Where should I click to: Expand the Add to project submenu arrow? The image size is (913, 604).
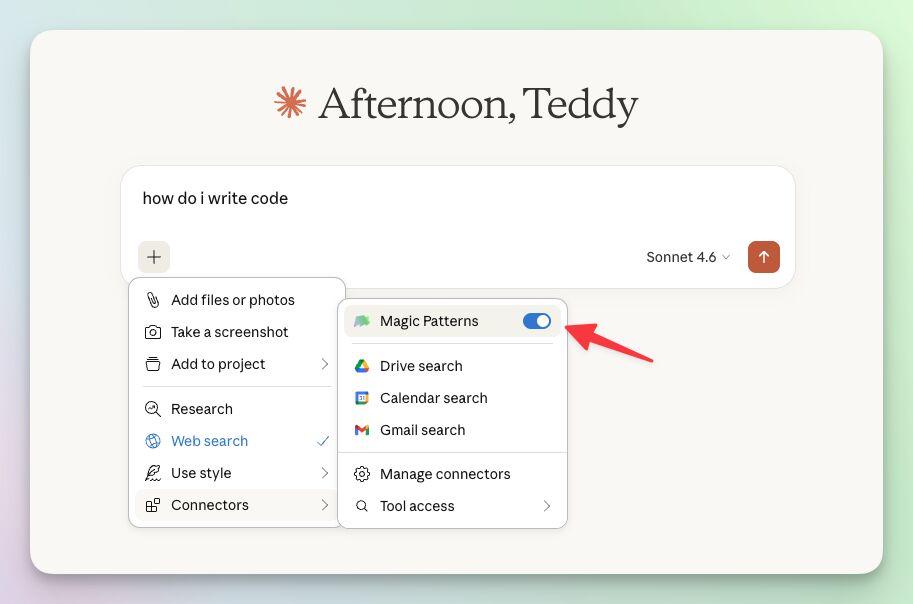click(324, 364)
